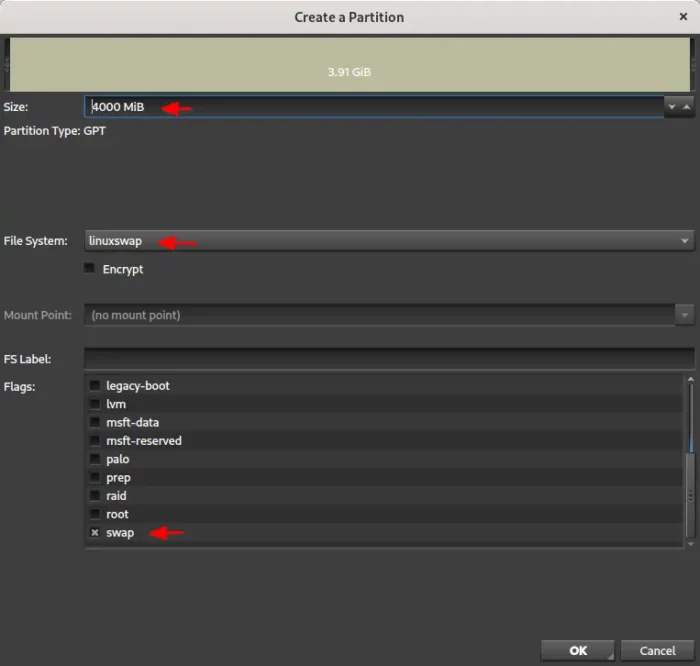Check the msft-data flag
This screenshot has width=700, height=666.
click(95, 422)
